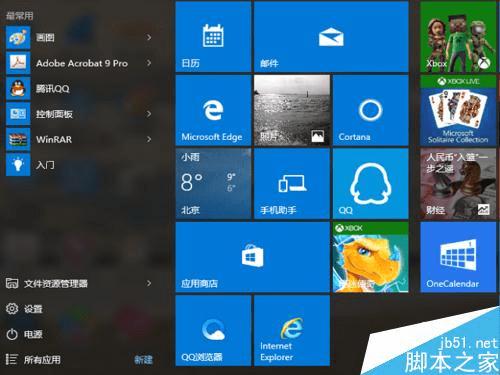Expand the WinRAR jump list arrow

coord(149,139)
